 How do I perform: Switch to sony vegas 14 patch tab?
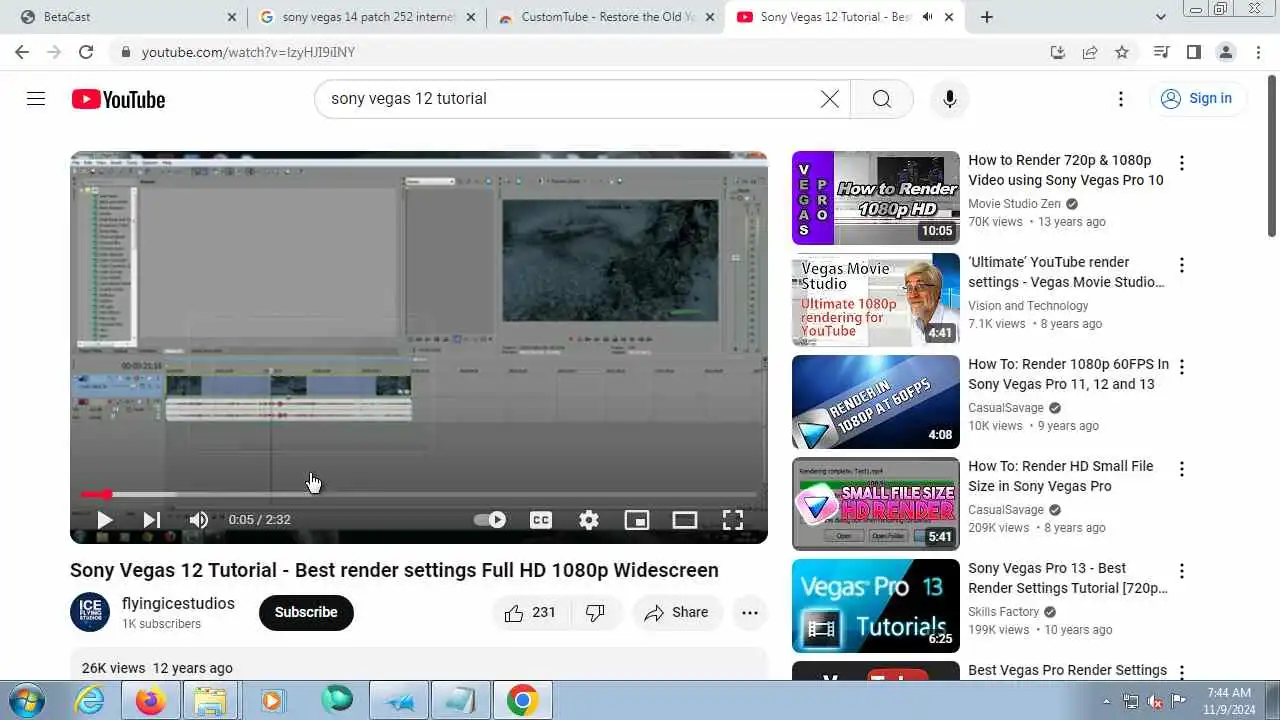point(366,17)
